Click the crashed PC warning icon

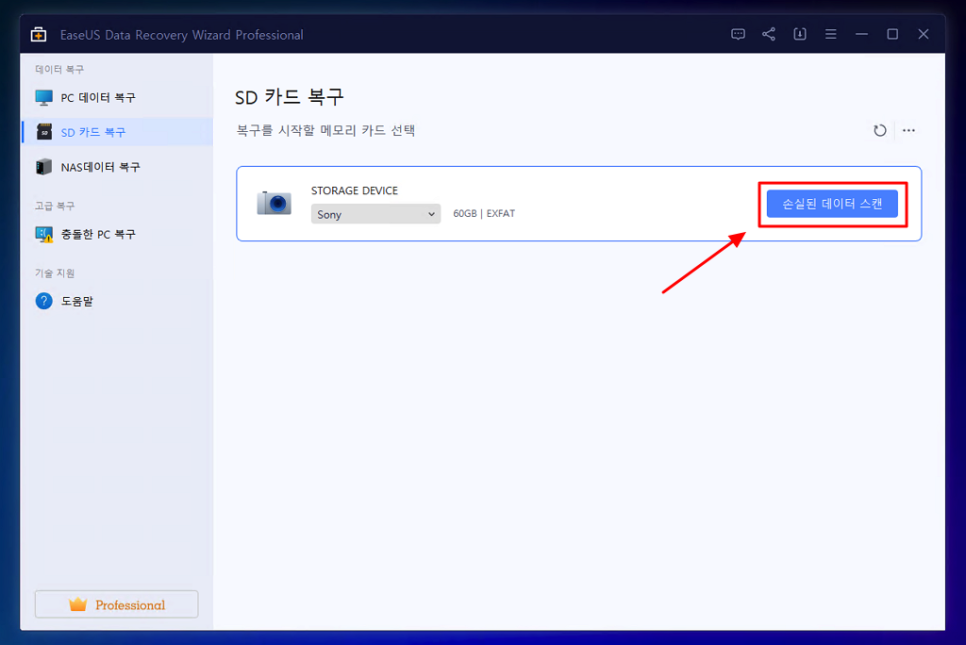pyautogui.click(x=44, y=234)
